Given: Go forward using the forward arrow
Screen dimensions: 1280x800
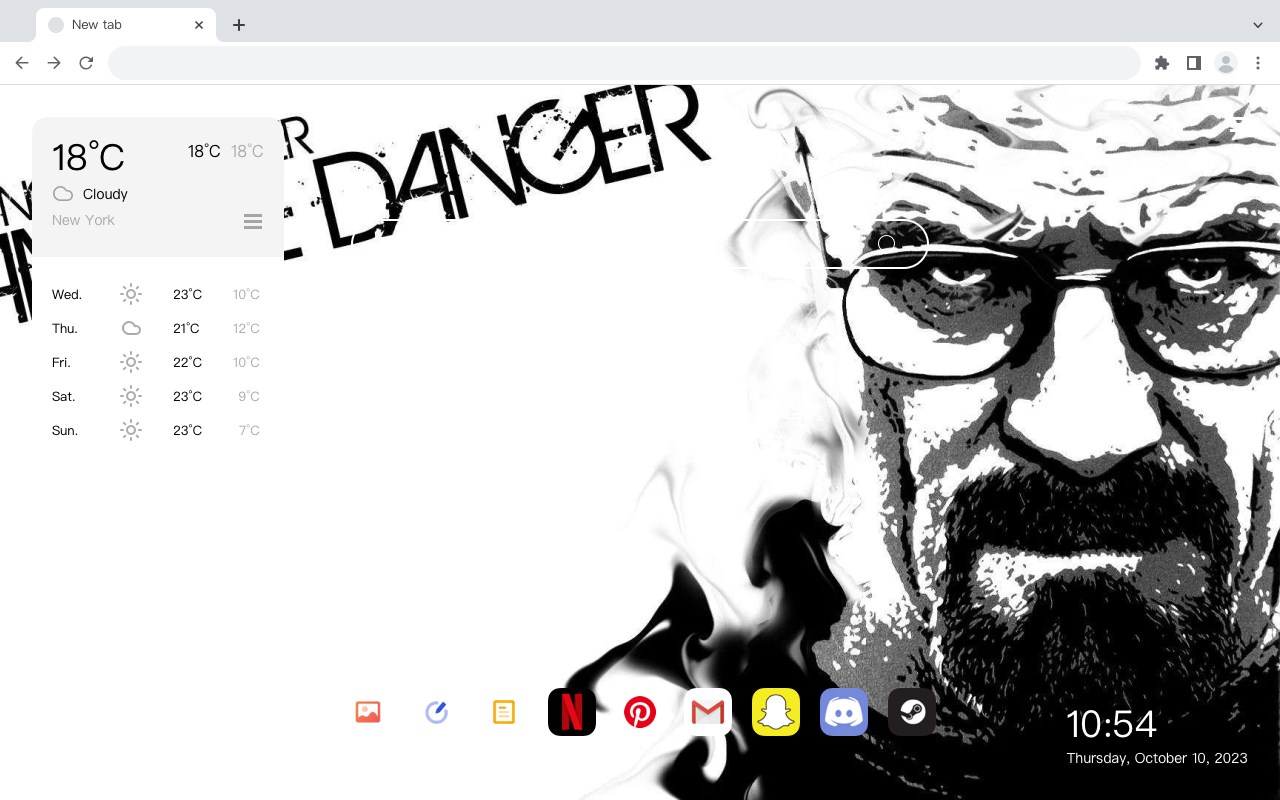Looking at the screenshot, I should point(54,63).
